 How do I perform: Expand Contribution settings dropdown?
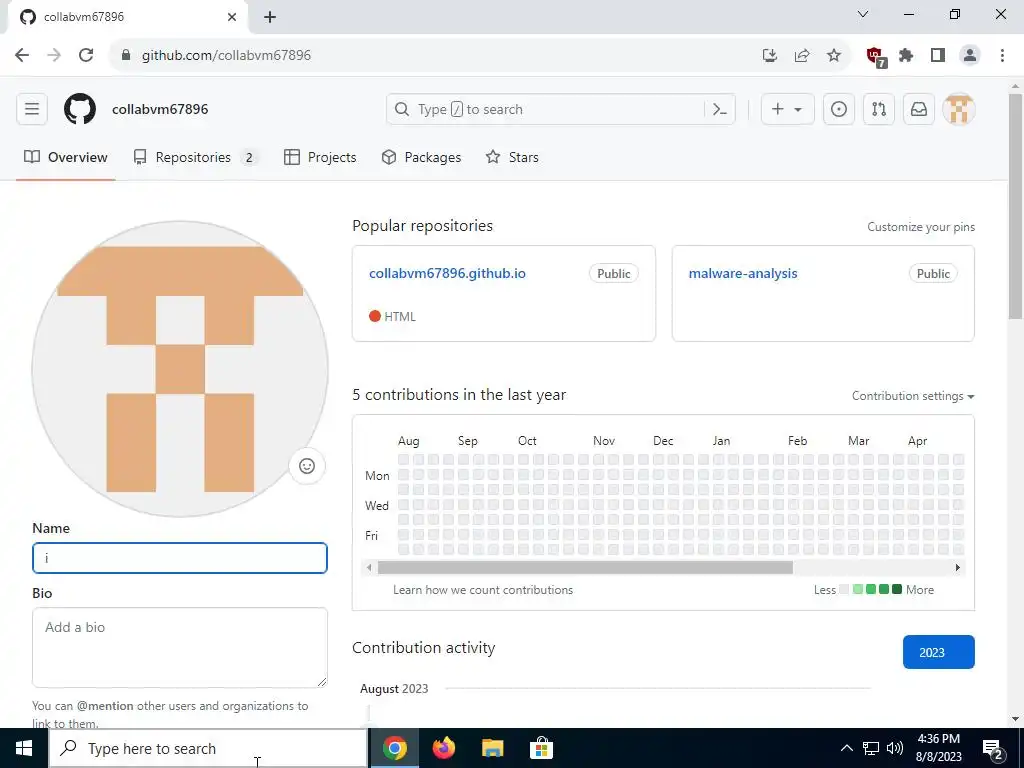point(913,396)
